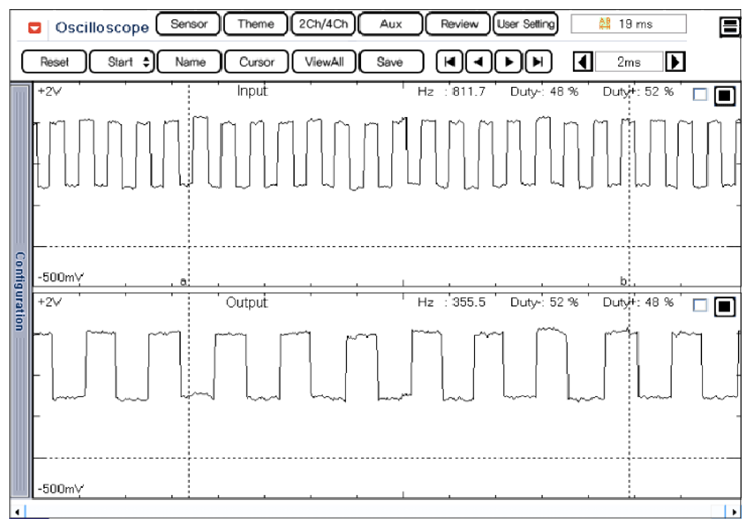Click the horizontal scrollbar right arrow
This screenshot has width=751, height=528.
pos(734,512)
